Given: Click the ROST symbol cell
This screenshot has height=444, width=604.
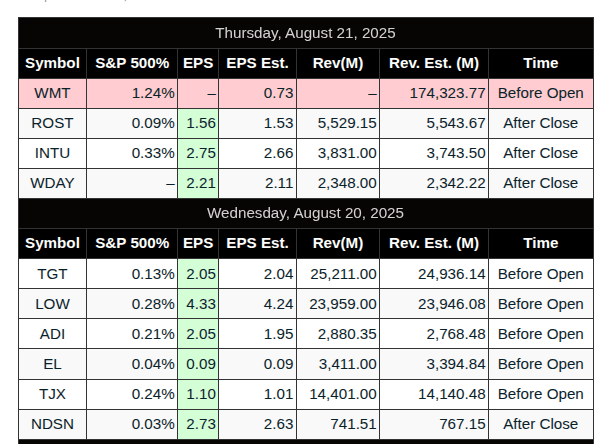Looking at the screenshot, I should pos(52,124).
